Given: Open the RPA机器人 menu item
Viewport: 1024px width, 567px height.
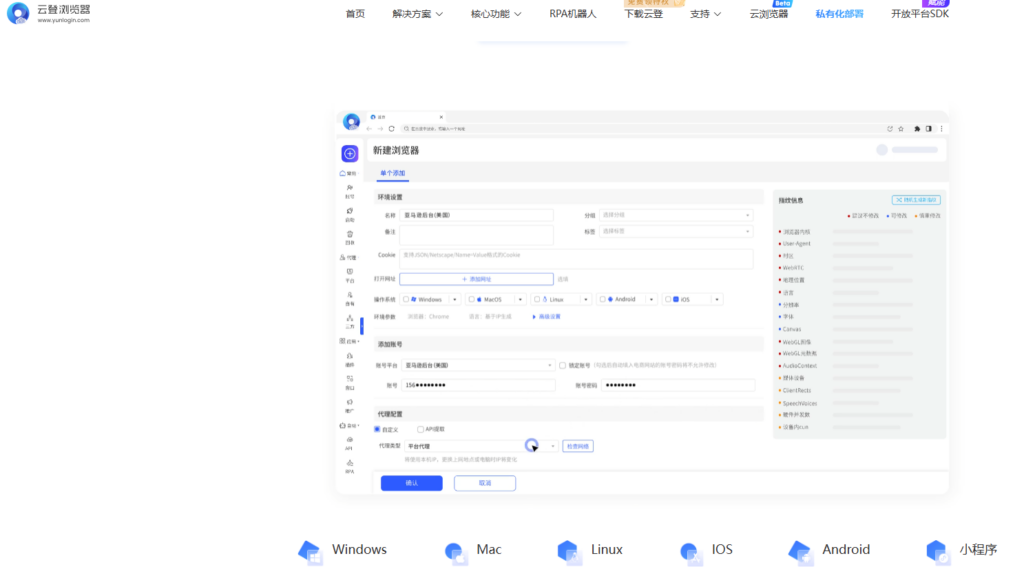Looking at the screenshot, I should [572, 14].
